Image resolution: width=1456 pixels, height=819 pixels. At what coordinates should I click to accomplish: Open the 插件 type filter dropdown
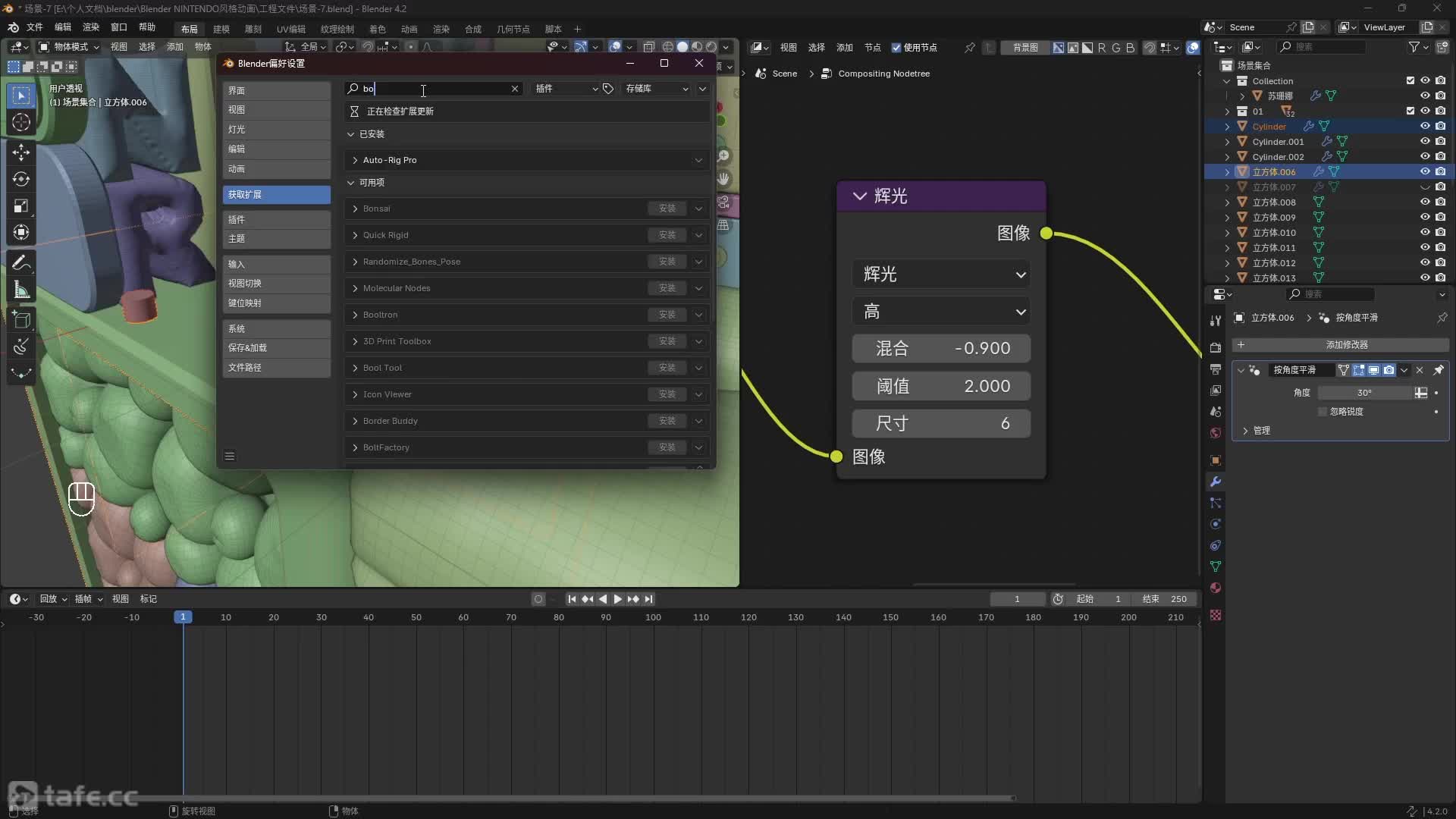(x=565, y=89)
